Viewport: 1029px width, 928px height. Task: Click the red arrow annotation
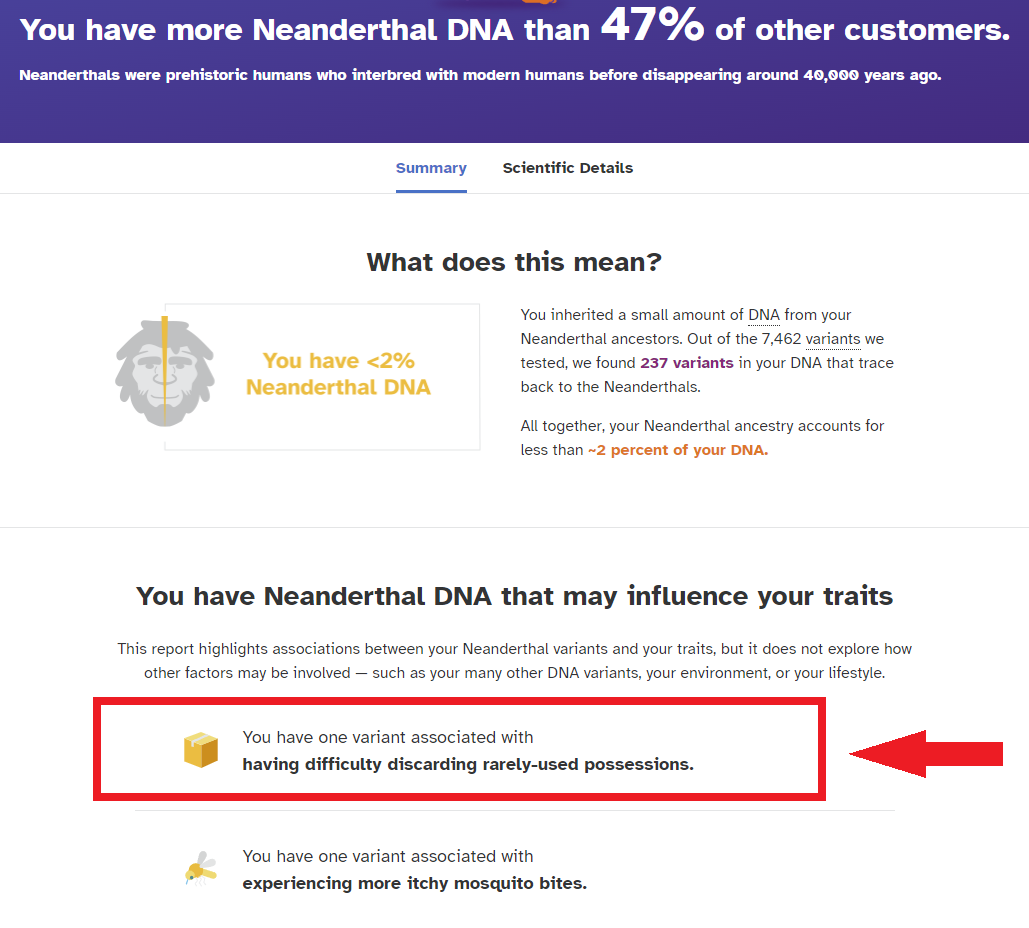pos(926,753)
